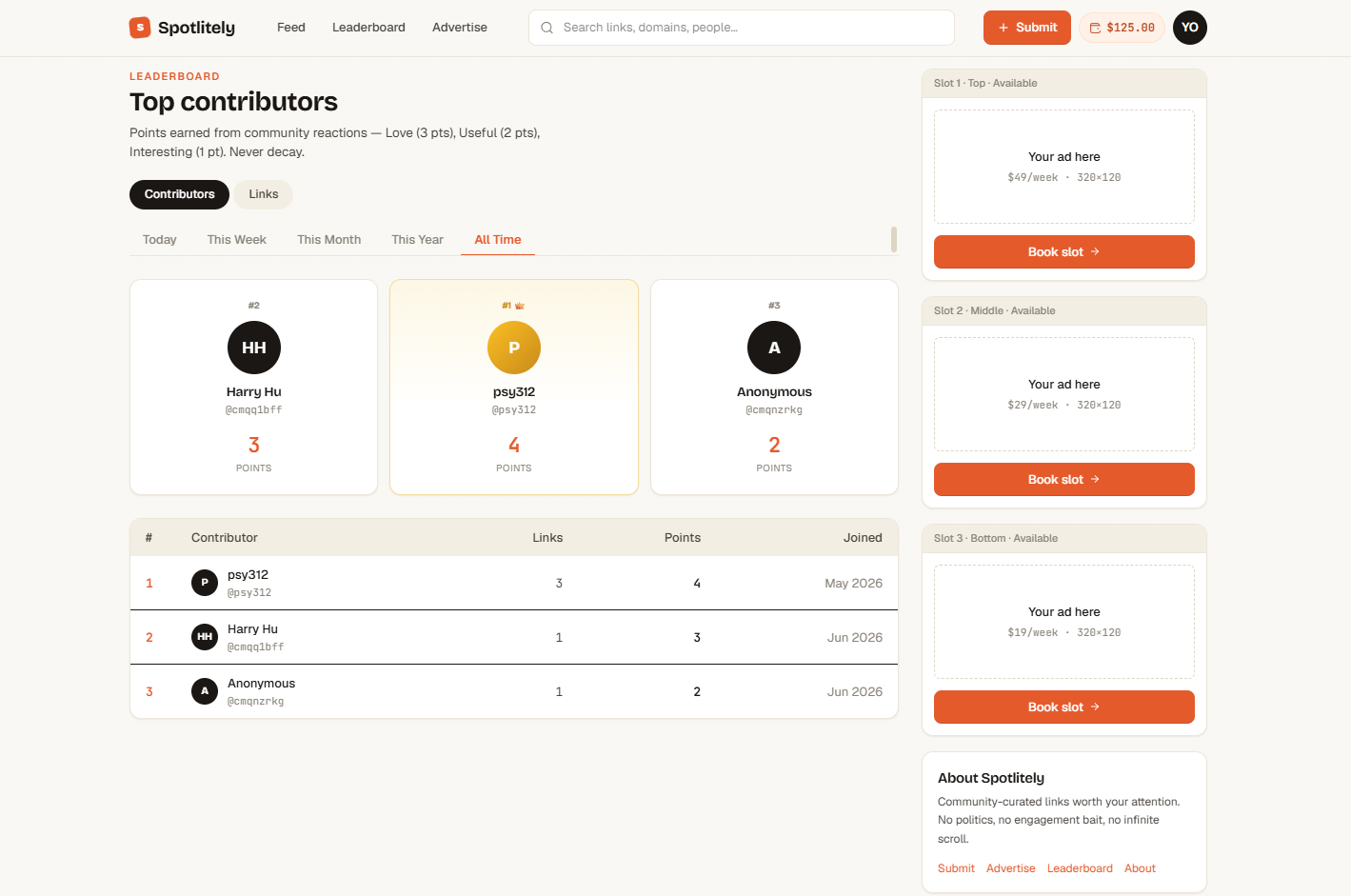
Task: Click the @cmqnzrkg handle in the table
Action: [255, 702]
